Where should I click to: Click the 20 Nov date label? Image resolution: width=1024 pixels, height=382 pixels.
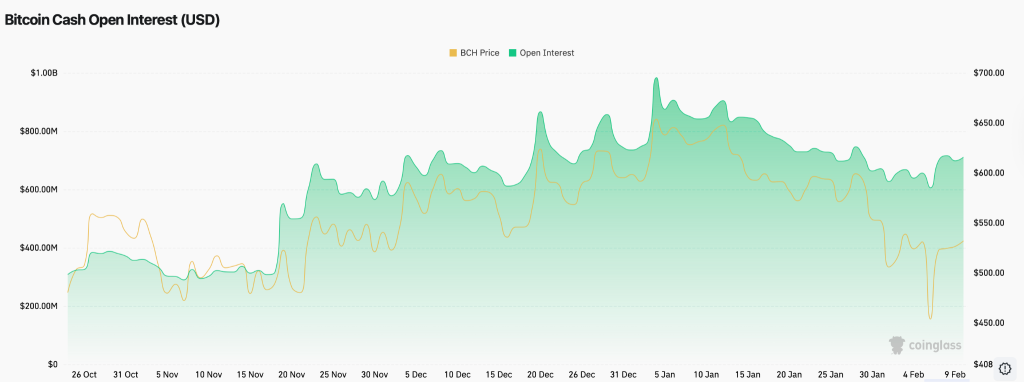click(292, 375)
